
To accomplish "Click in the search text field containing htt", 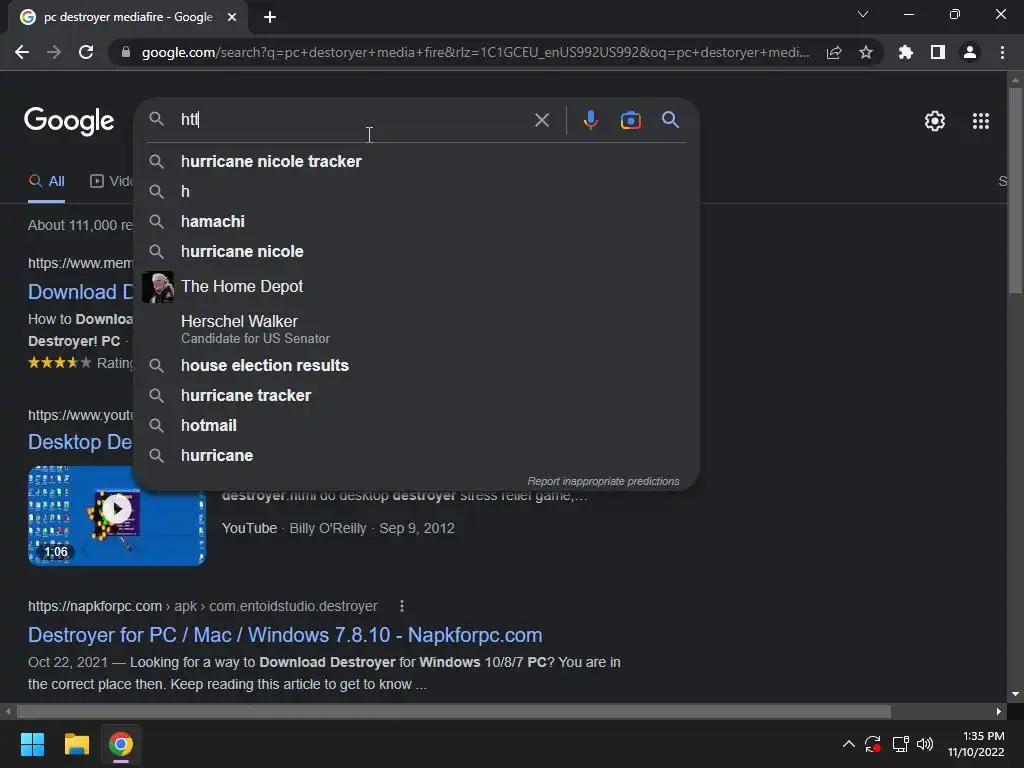I will [x=353, y=120].
